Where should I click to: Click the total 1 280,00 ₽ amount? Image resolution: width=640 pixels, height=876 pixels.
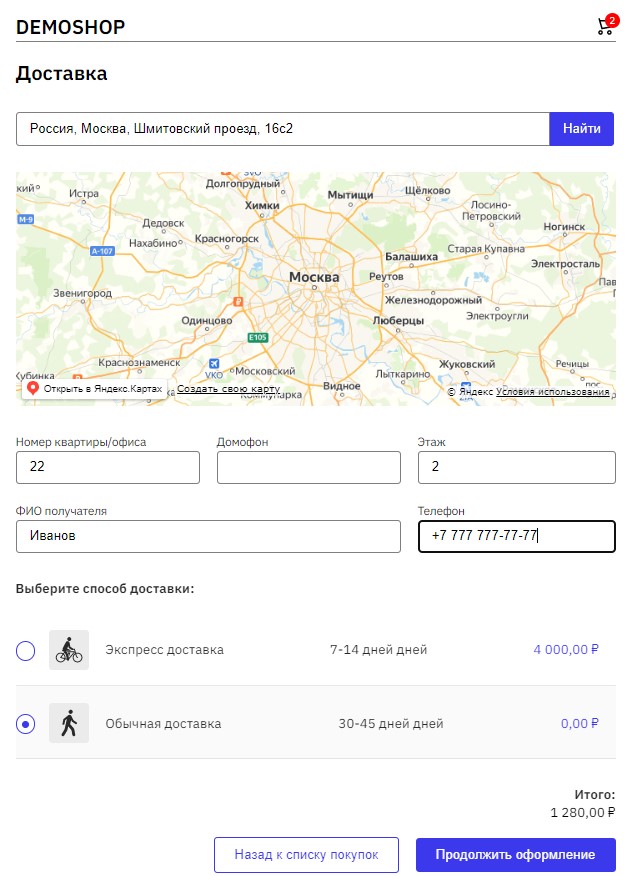(582, 812)
